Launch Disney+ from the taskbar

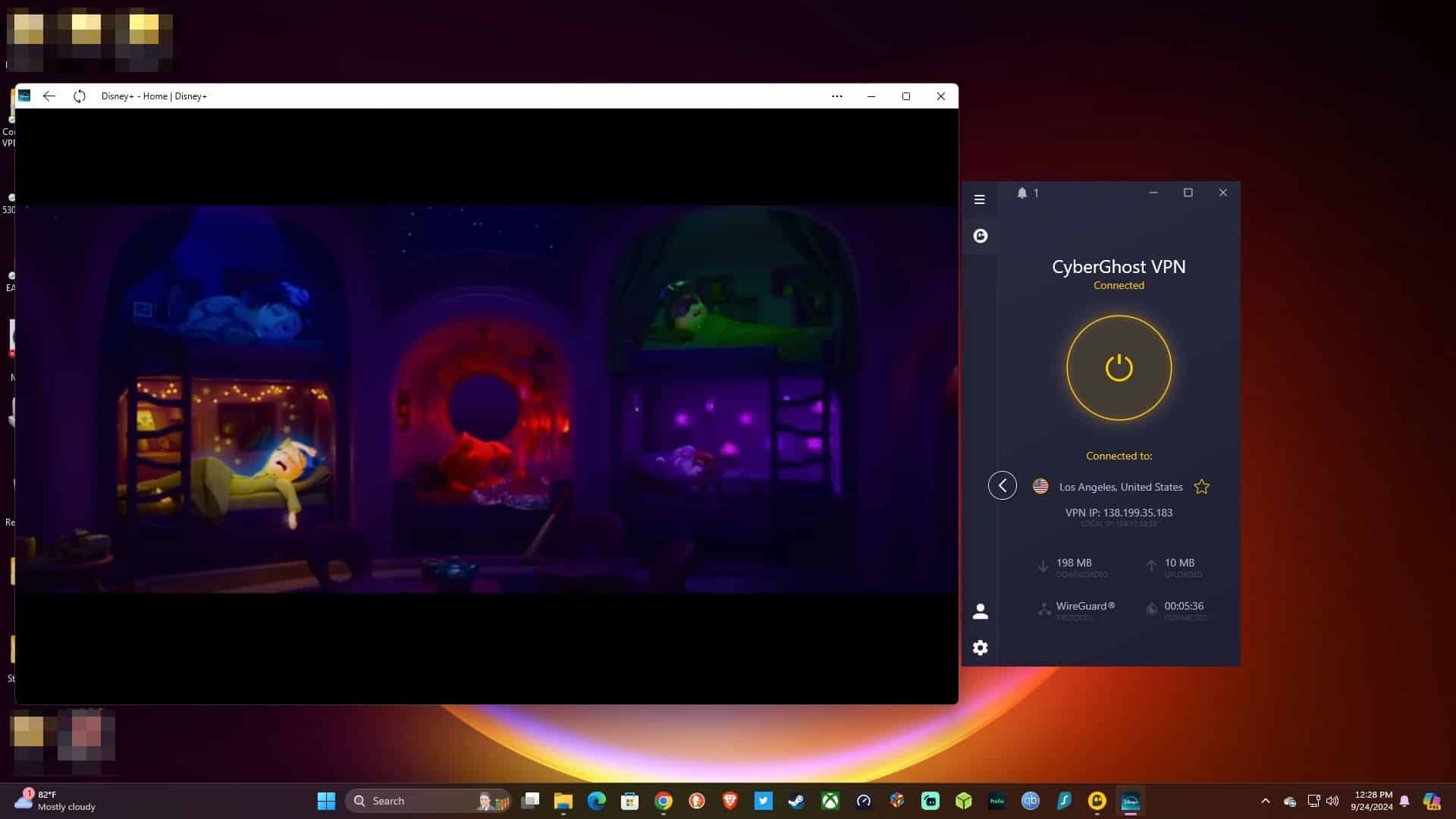coord(1131,801)
